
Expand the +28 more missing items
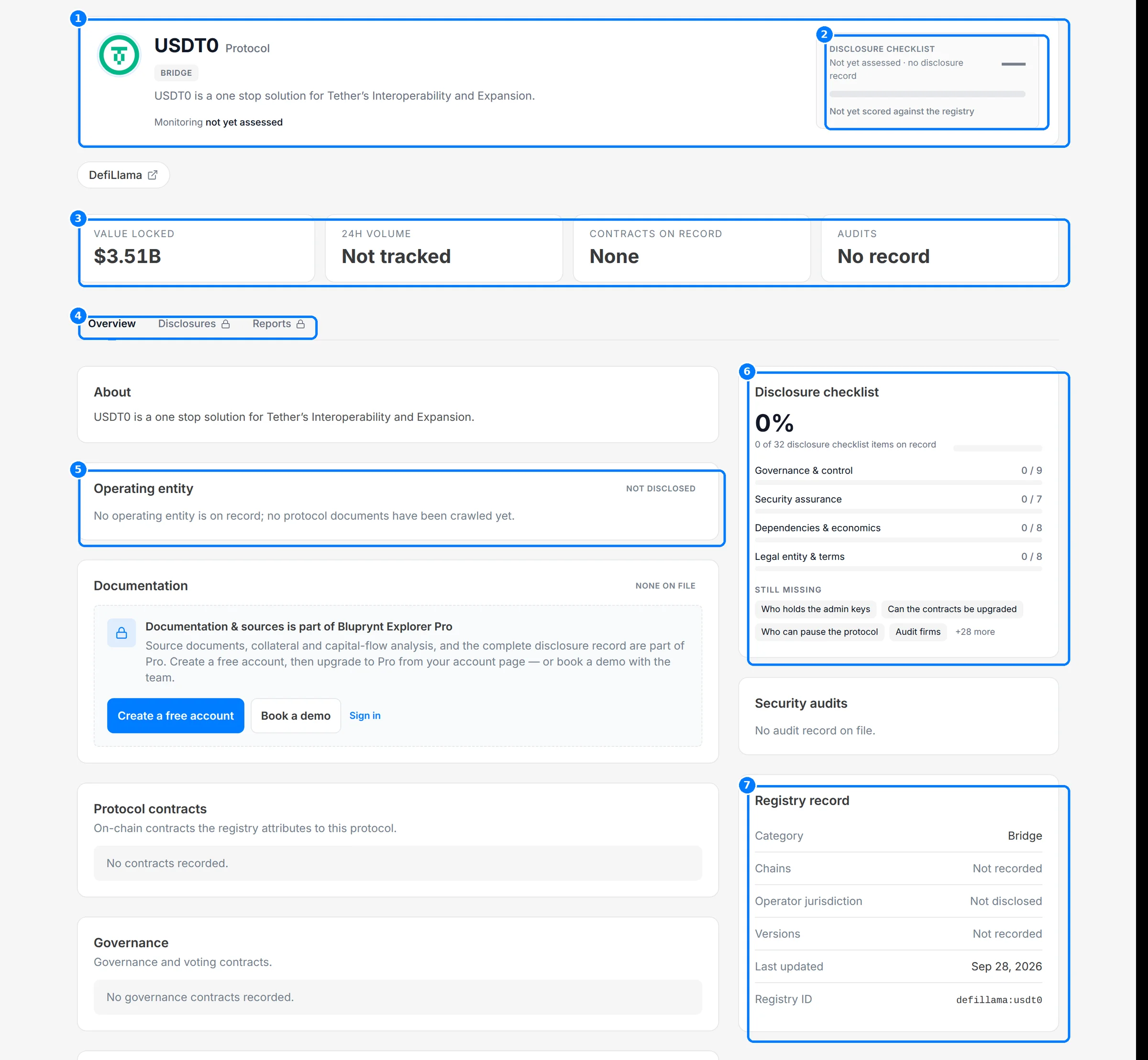pyautogui.click(x=975, y=632)
